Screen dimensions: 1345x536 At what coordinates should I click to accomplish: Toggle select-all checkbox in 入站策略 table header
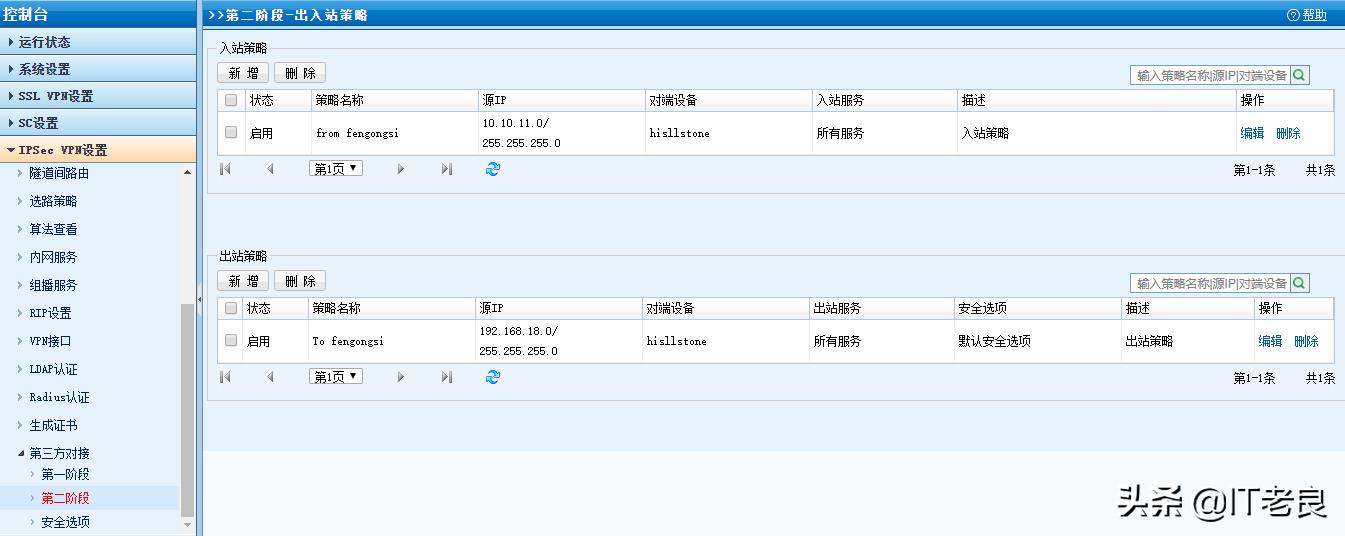(x=231, y=100)
